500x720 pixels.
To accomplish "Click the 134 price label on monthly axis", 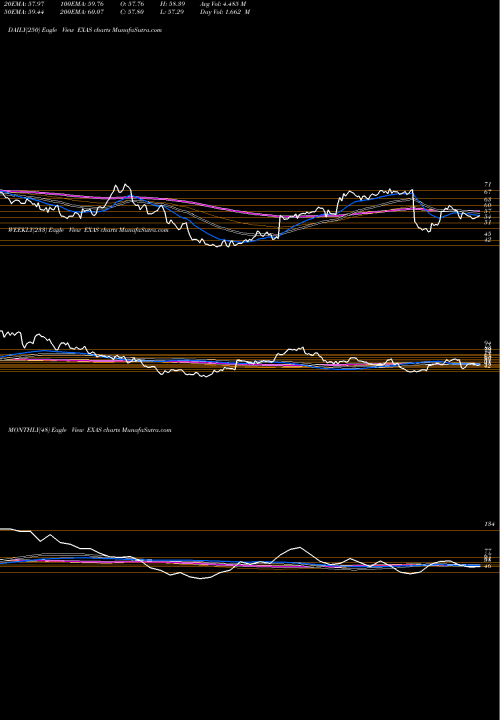I will [489, 524].
